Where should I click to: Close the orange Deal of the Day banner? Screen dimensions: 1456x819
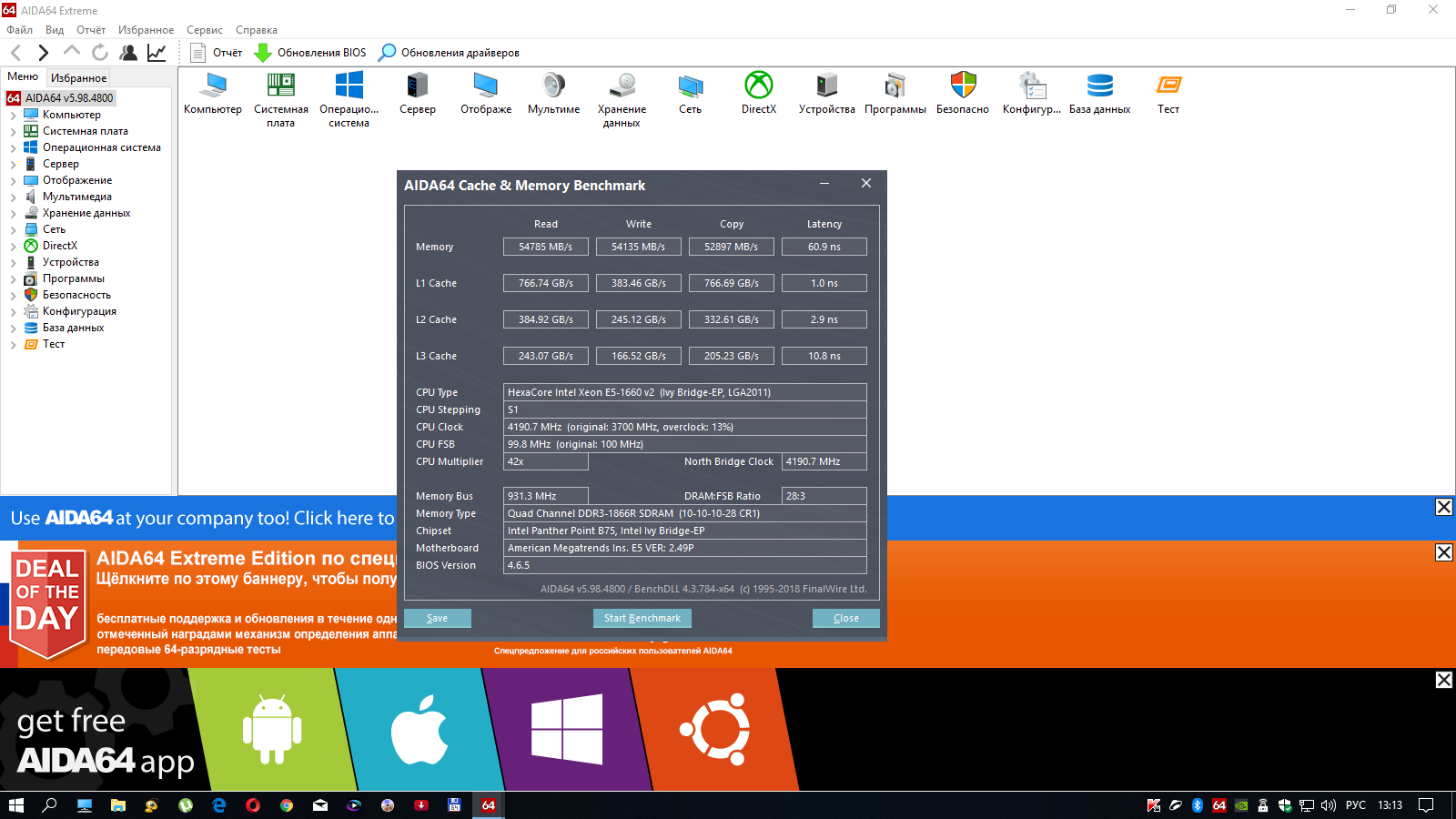point(1444,552)
